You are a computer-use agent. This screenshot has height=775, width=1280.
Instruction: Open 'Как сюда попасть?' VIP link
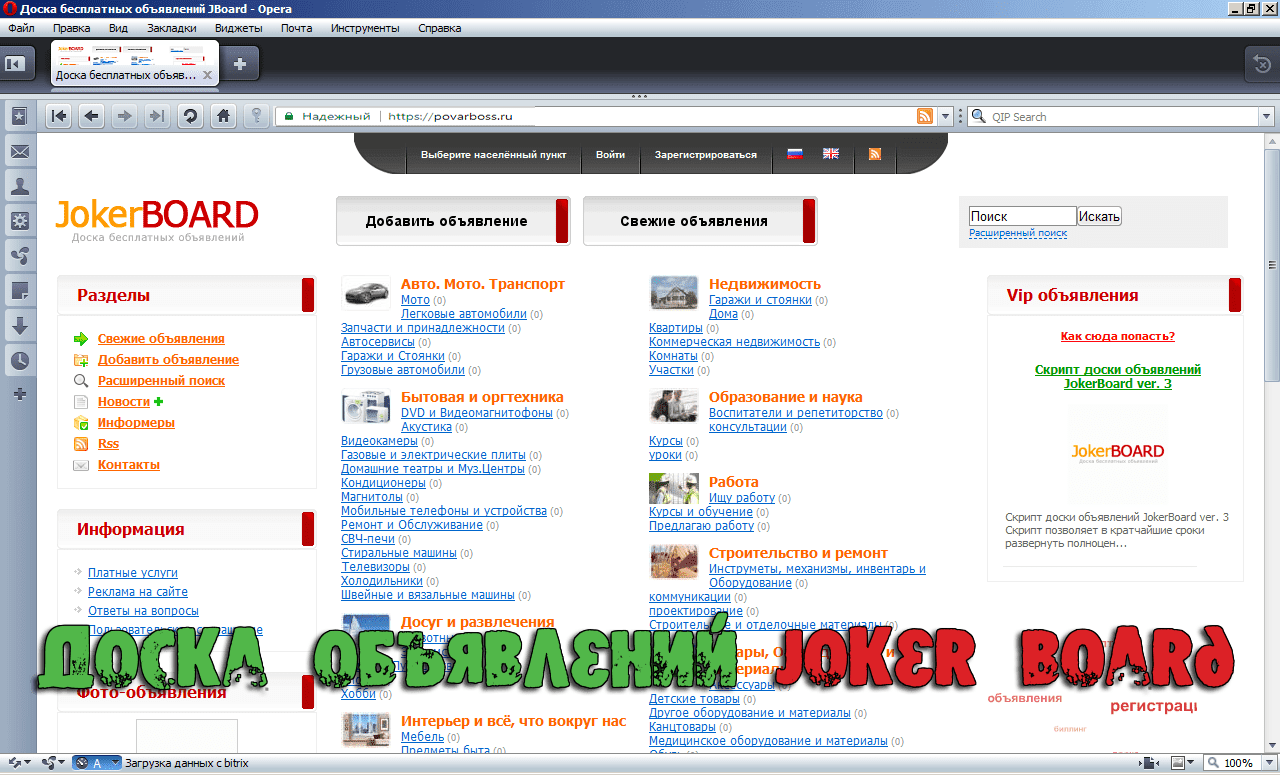(1118, 336)
